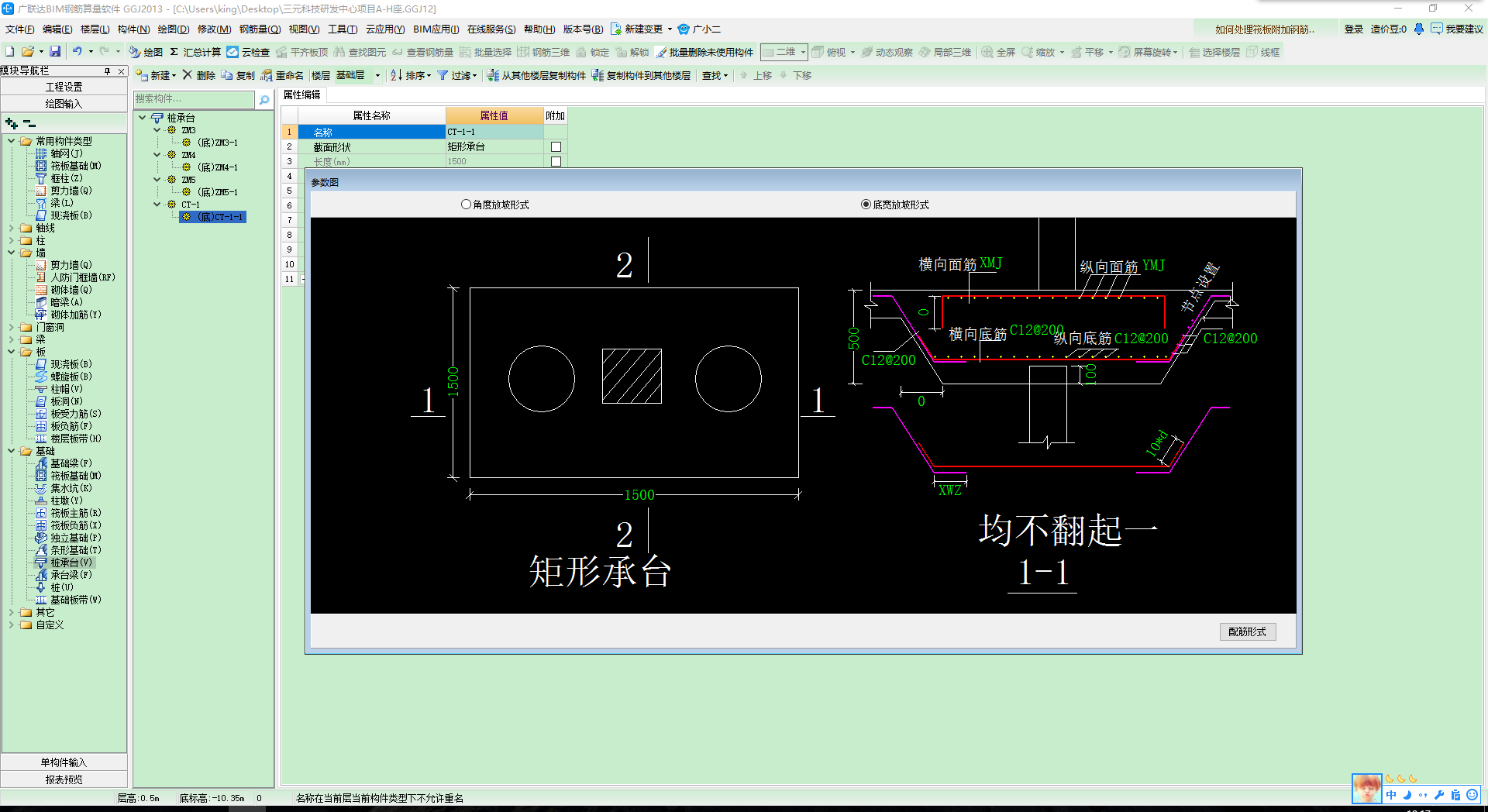Click 单构件输入 panel button
Screen dimensions: 1488x812
64,762
